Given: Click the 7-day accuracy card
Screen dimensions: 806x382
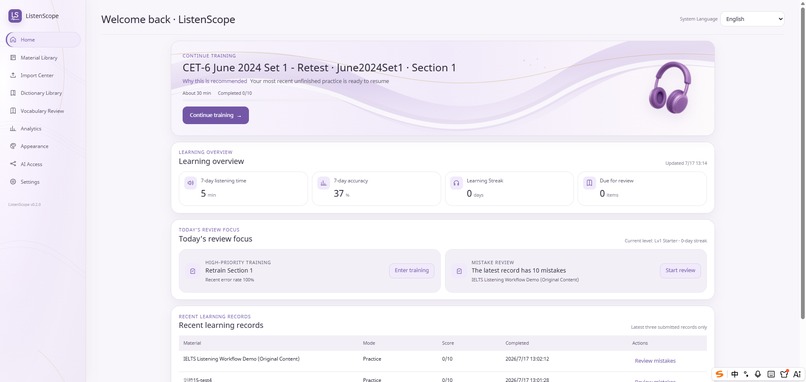Looking at the screenshot, I should coord(376,189).
